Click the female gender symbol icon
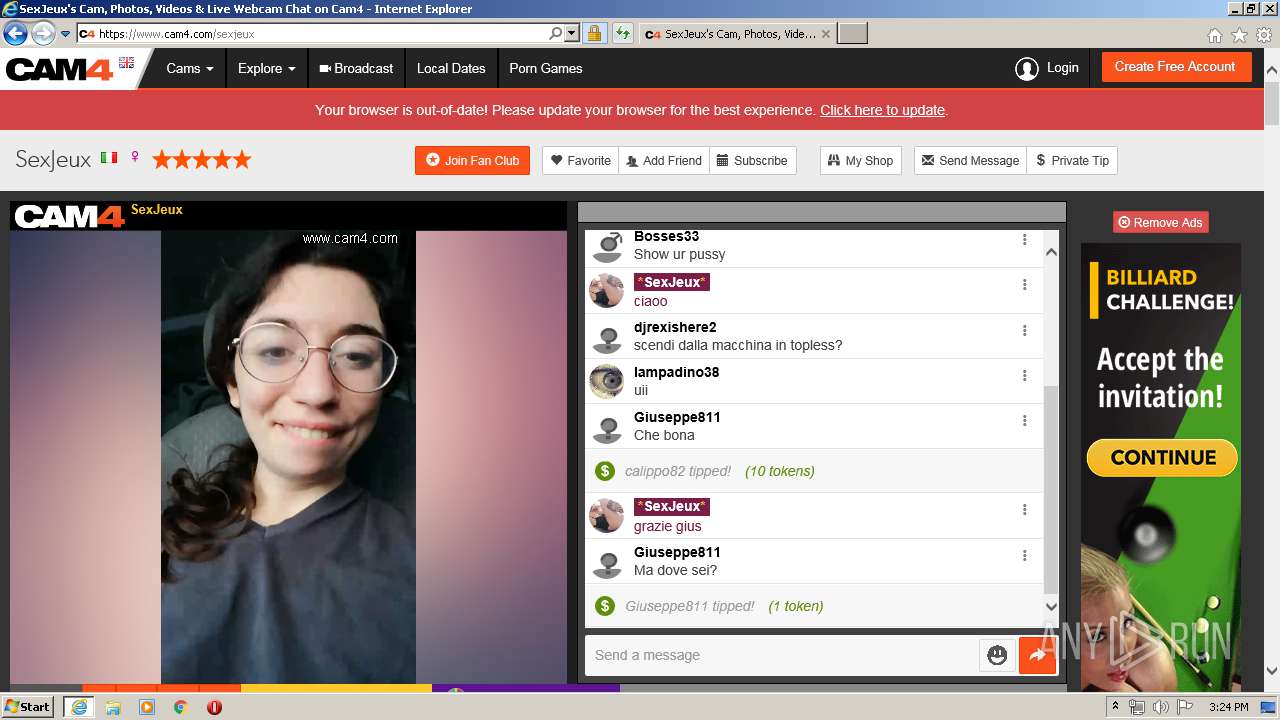 point(135,158)
